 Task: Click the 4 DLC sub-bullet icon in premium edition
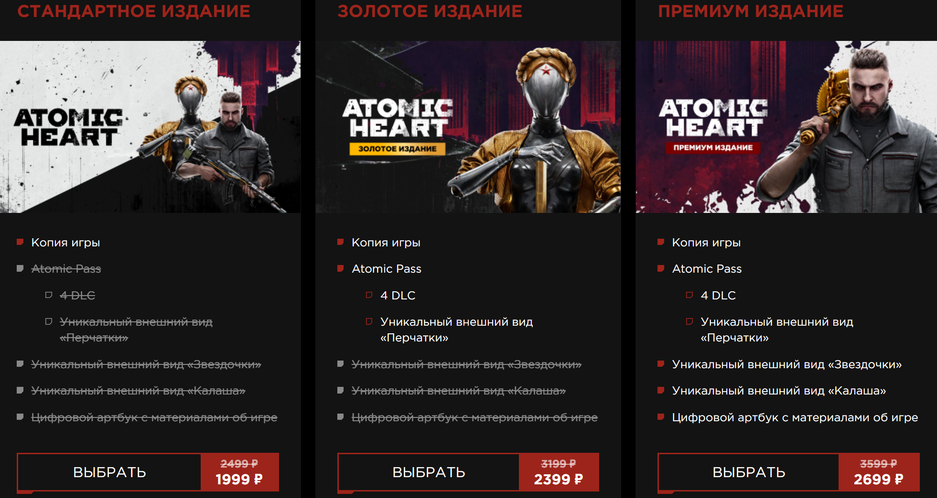(690, 295)
